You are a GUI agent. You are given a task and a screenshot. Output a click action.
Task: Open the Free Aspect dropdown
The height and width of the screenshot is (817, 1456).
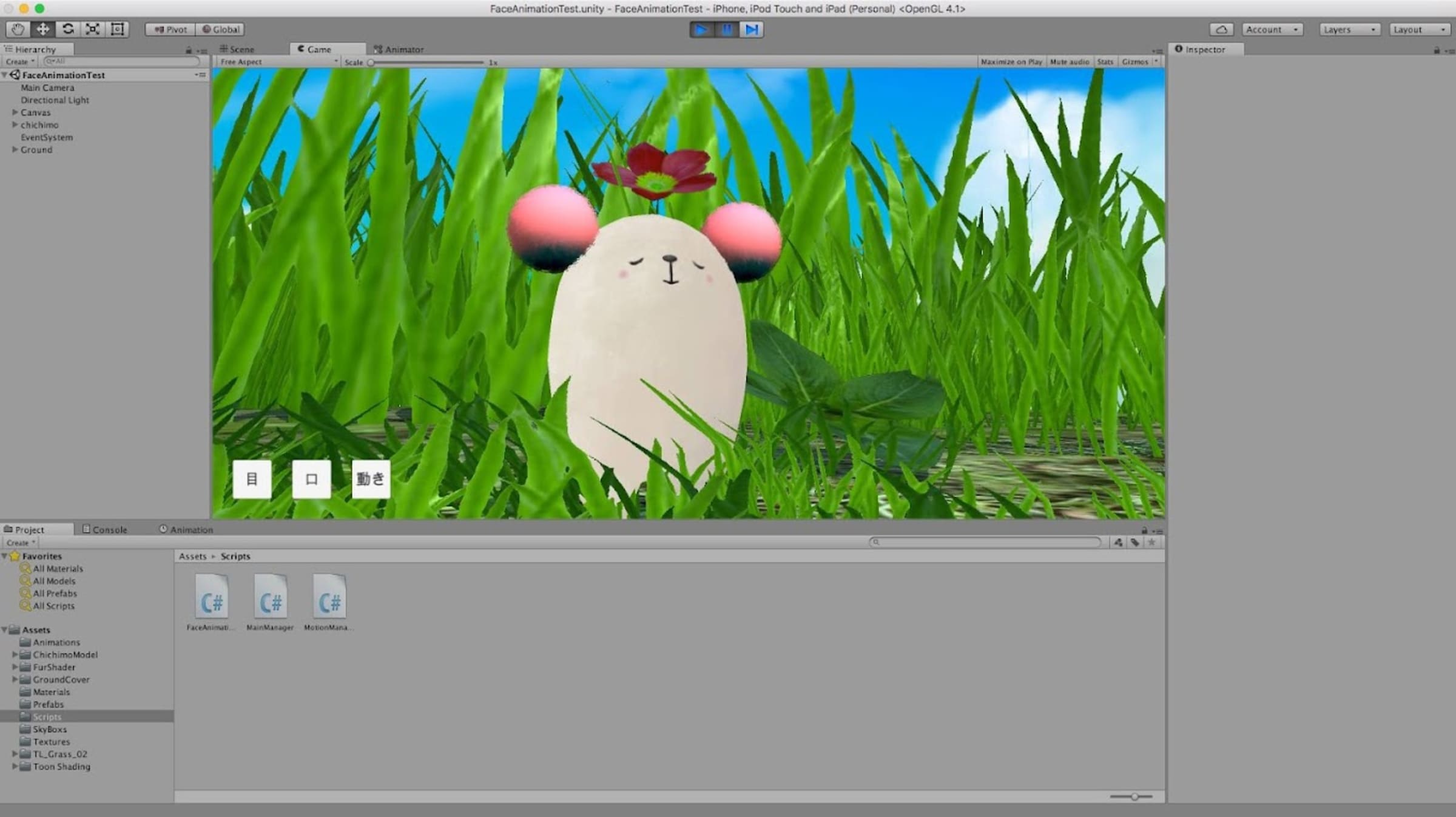(277, 62)
